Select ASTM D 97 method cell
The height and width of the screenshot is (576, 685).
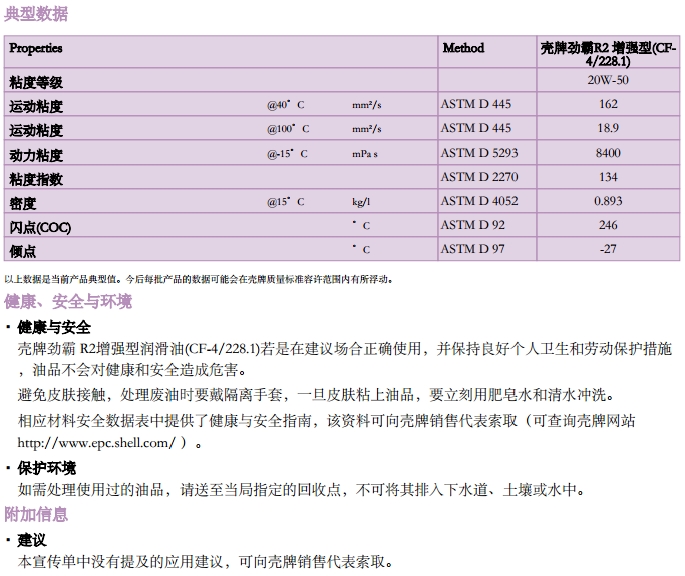pos(472,249)
